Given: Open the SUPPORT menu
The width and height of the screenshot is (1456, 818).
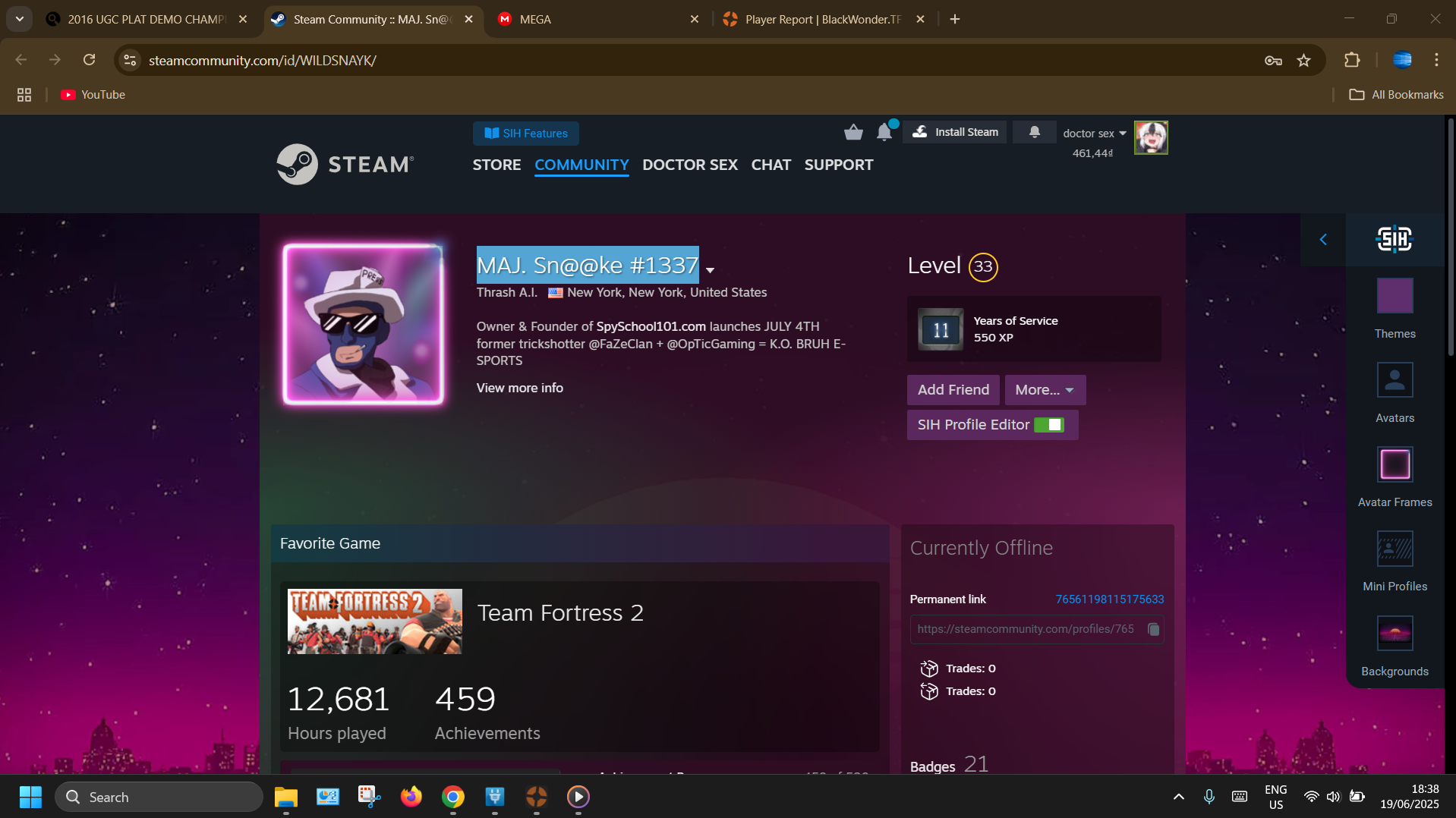Looking at the screenshot, I should coord(838,165).
